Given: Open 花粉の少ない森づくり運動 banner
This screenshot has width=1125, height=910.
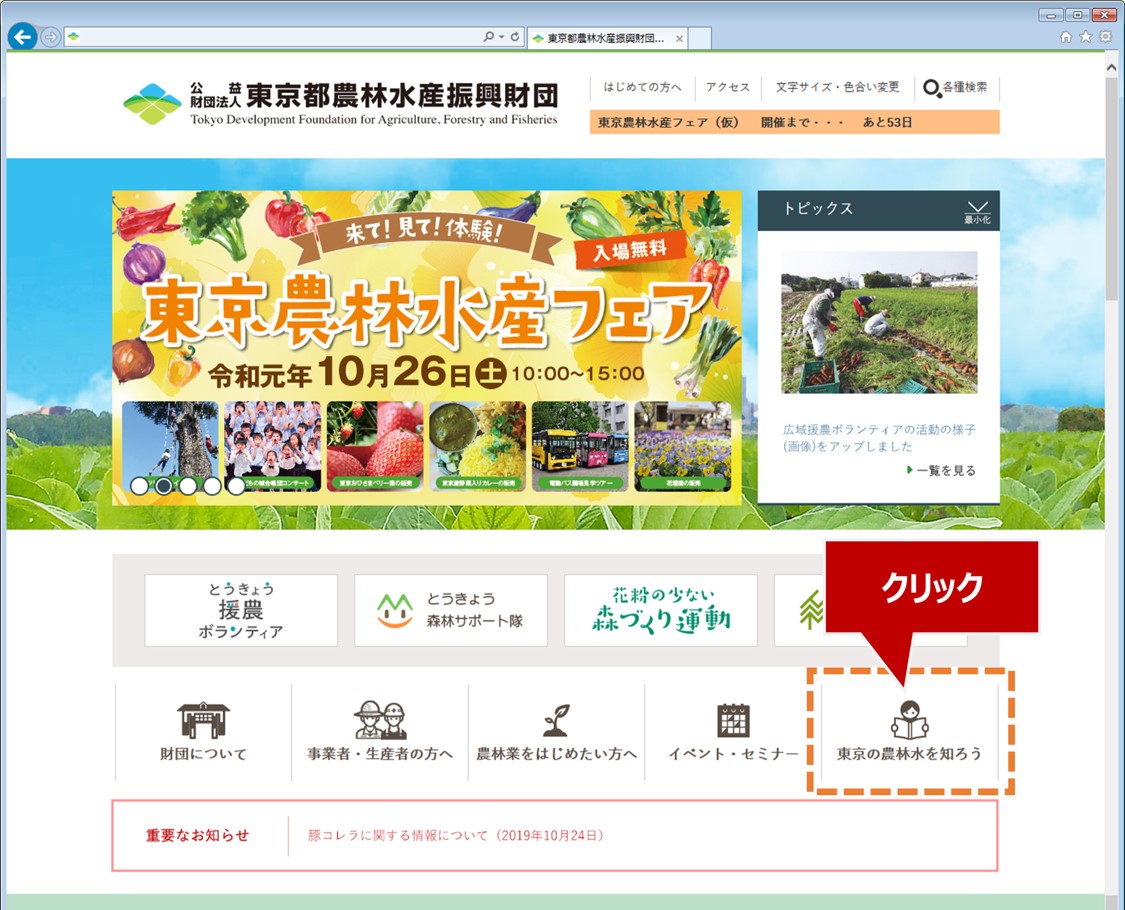Looking at the screenshot, I should [x=661, y=610].
